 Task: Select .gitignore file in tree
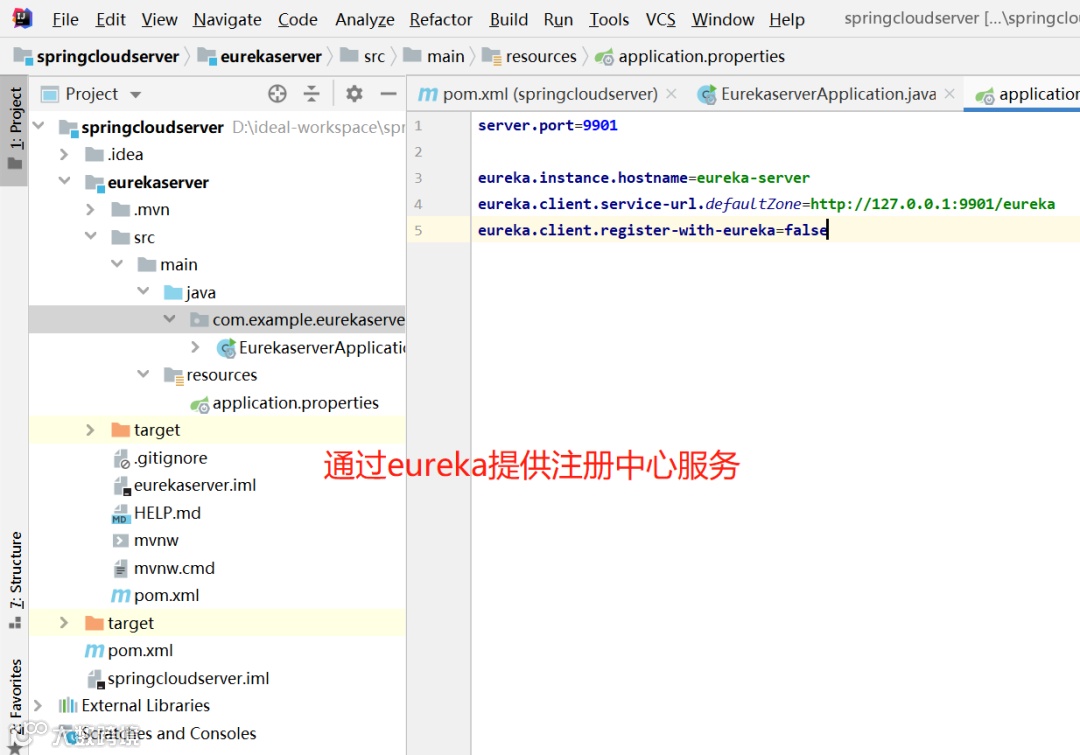(160, 458)
